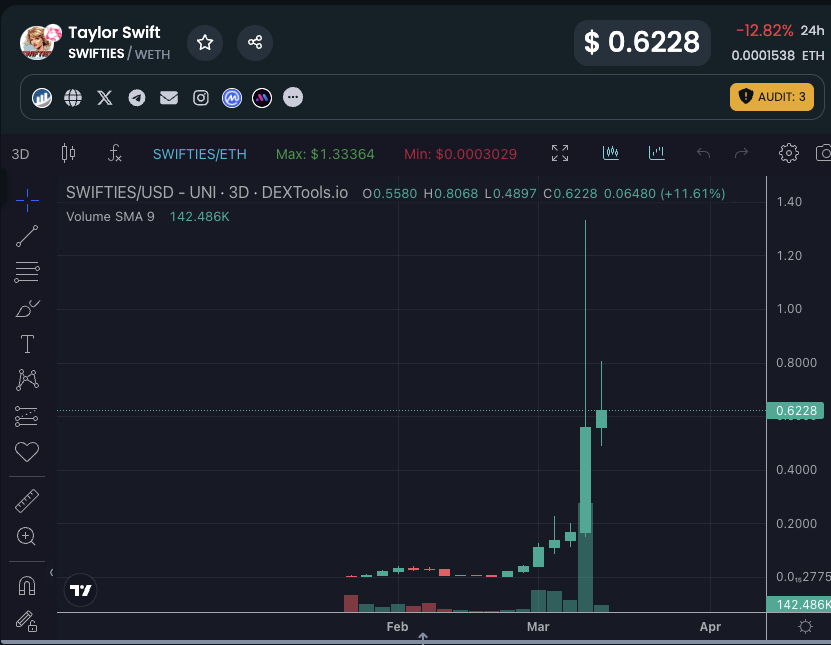Click the SWIFTIES/USD chart title legend
This screenshot has width=831, height=645.
[x=207, y=192]
